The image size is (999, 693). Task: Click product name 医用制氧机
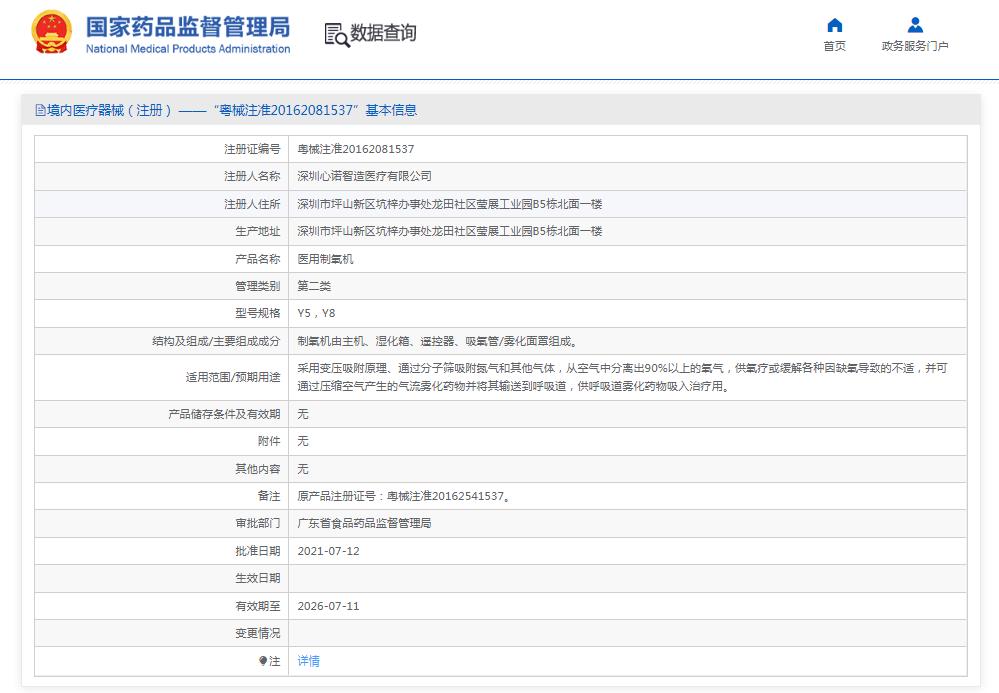point(326,258)
